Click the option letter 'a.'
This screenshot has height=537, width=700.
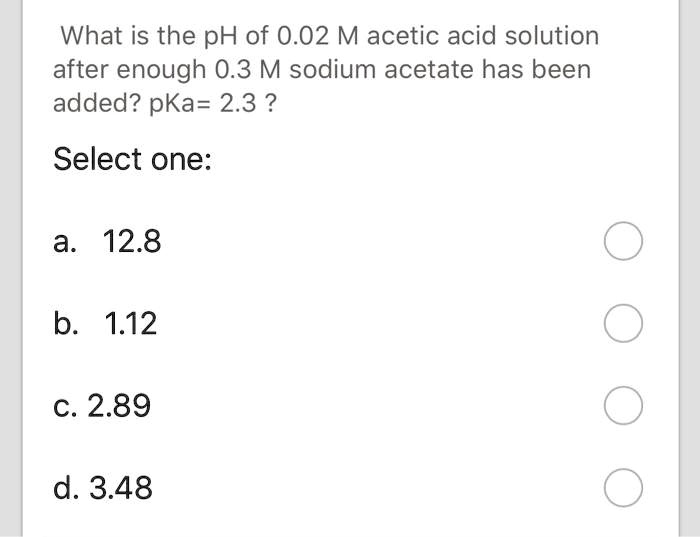(66, 242)
